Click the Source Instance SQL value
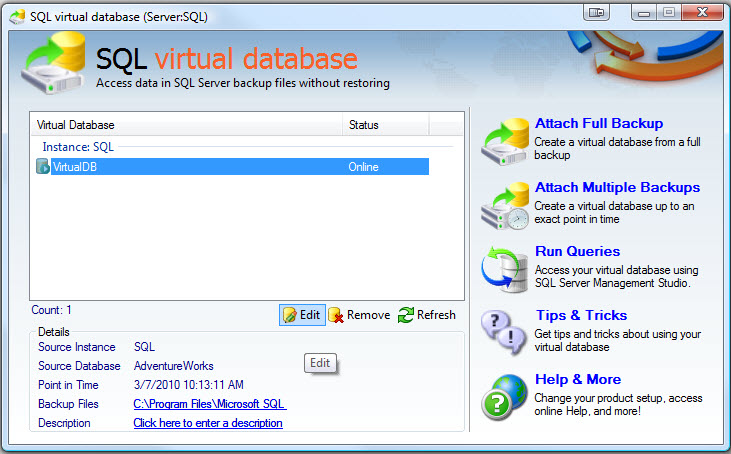 tap(144, 347)
